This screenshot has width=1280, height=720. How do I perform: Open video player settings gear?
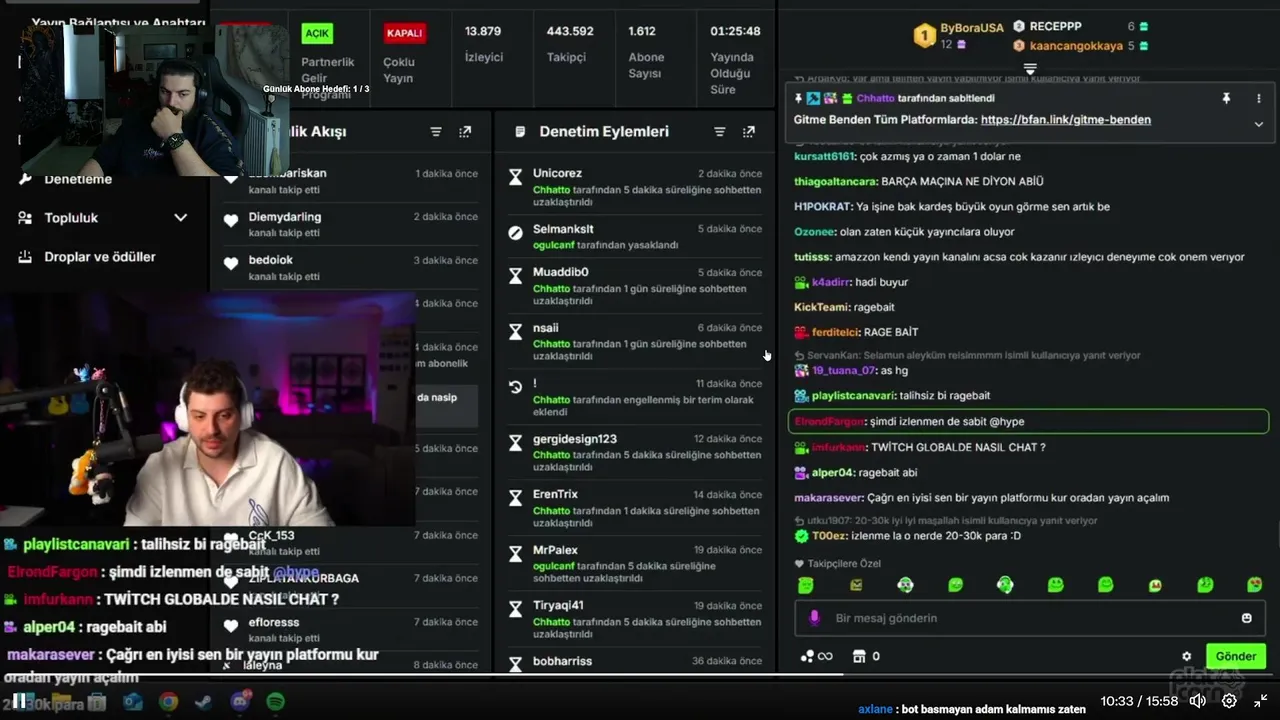(1229, 701)
